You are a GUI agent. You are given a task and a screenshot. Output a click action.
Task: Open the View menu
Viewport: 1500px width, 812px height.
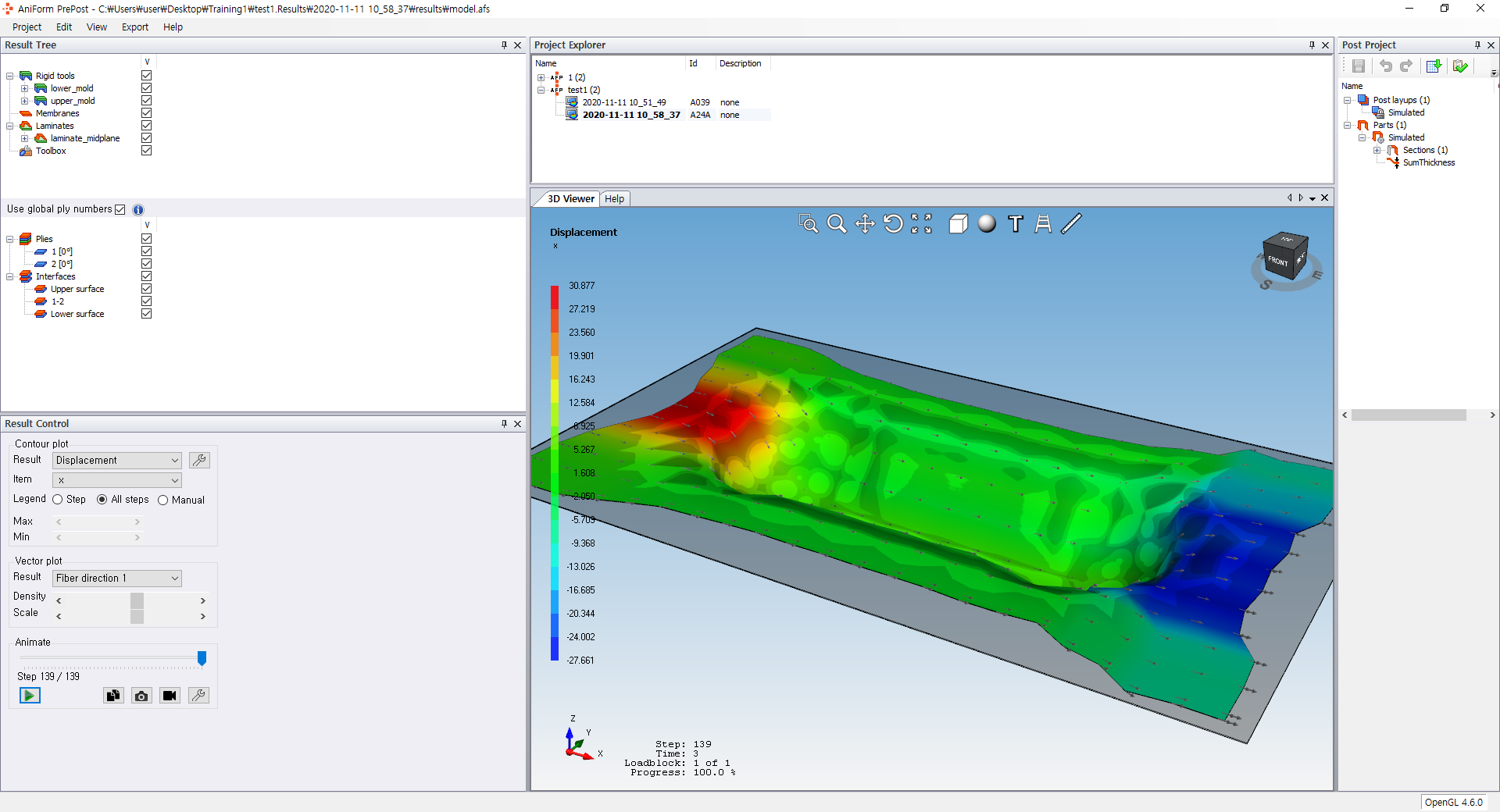(97, 27)
